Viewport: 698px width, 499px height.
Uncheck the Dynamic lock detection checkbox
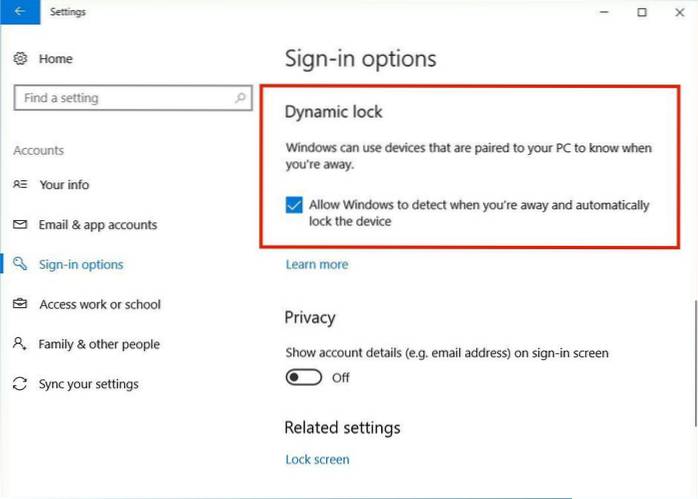point(294,205)
